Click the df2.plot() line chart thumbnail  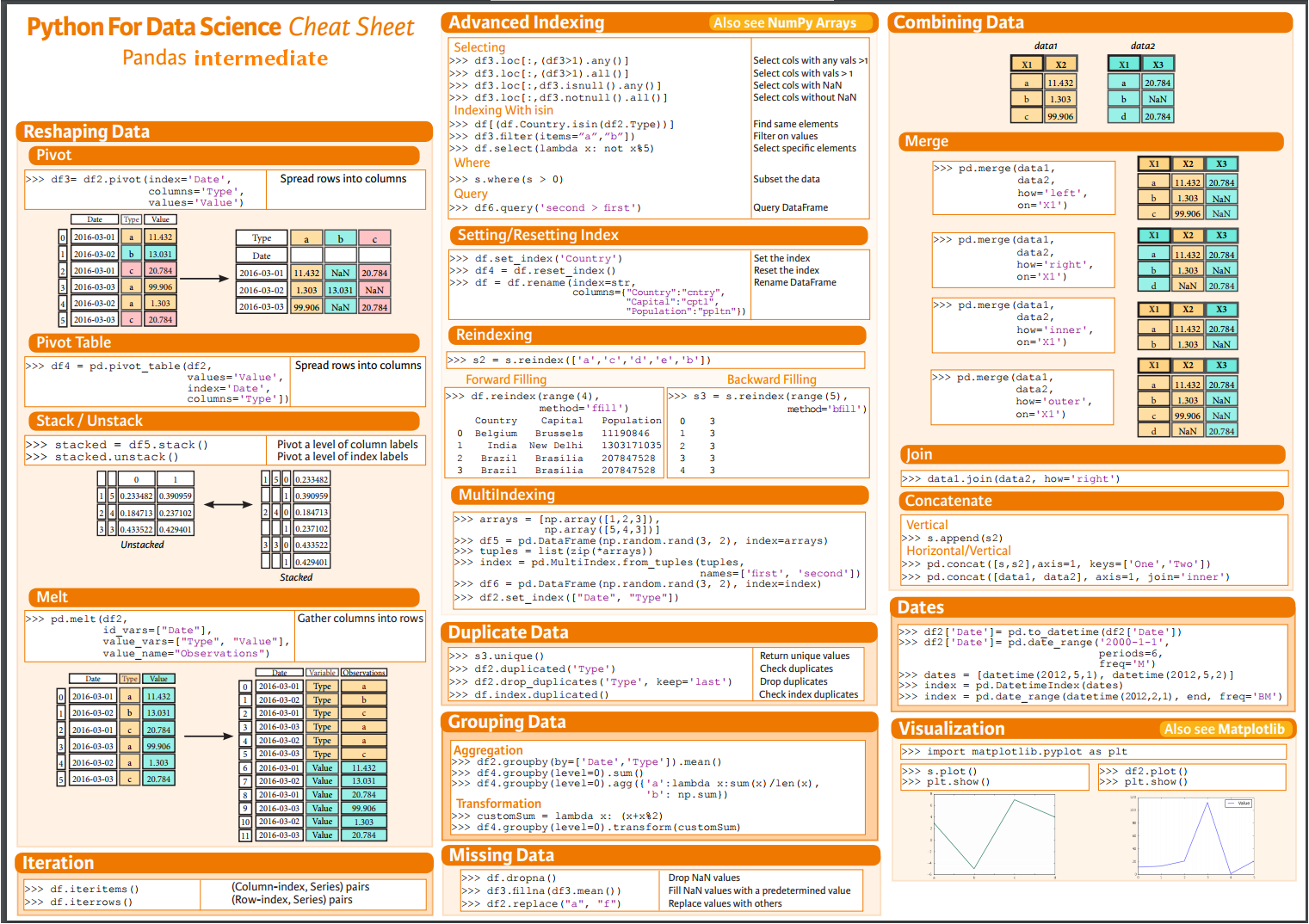pyautogui.click(x=1195, y=835)
